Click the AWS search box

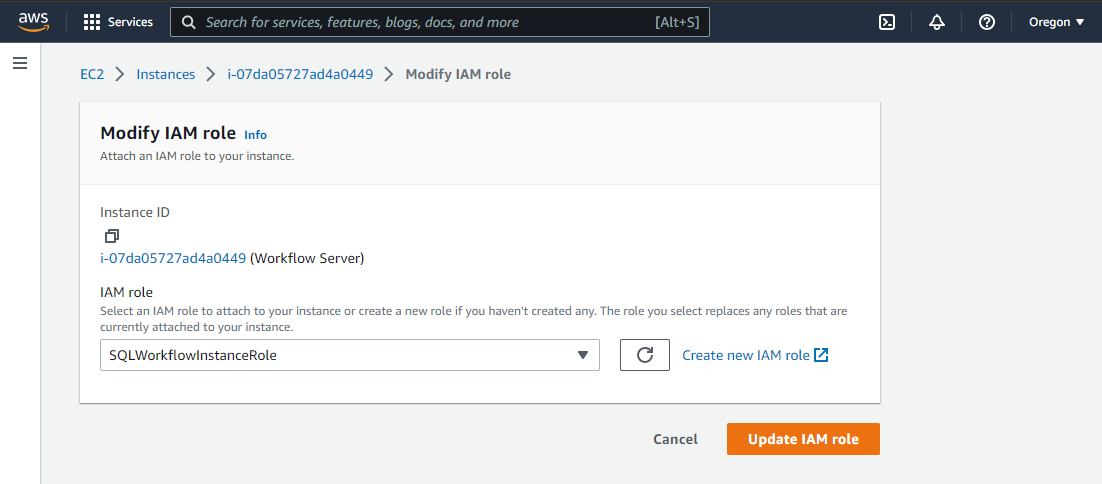(x=440, y=22)
